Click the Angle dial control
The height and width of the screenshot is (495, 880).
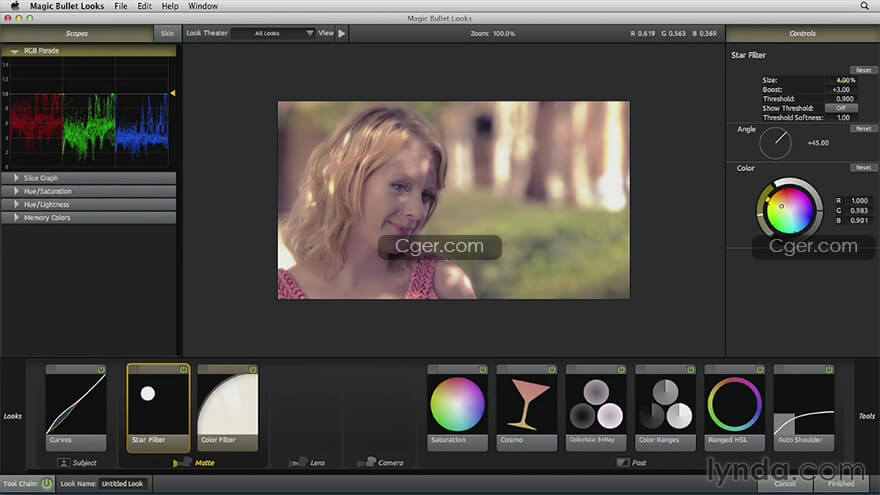tap(775, 143)
